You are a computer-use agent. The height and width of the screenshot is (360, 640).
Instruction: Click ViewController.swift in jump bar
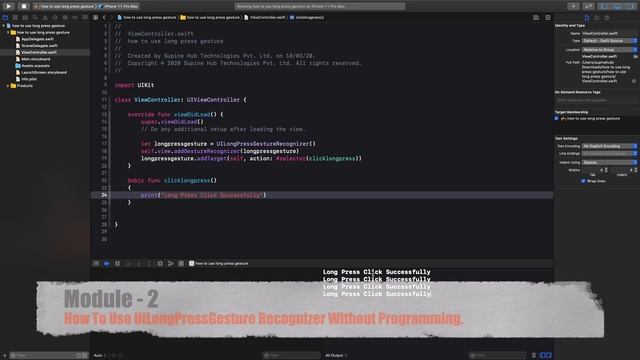tap(265, 18)
